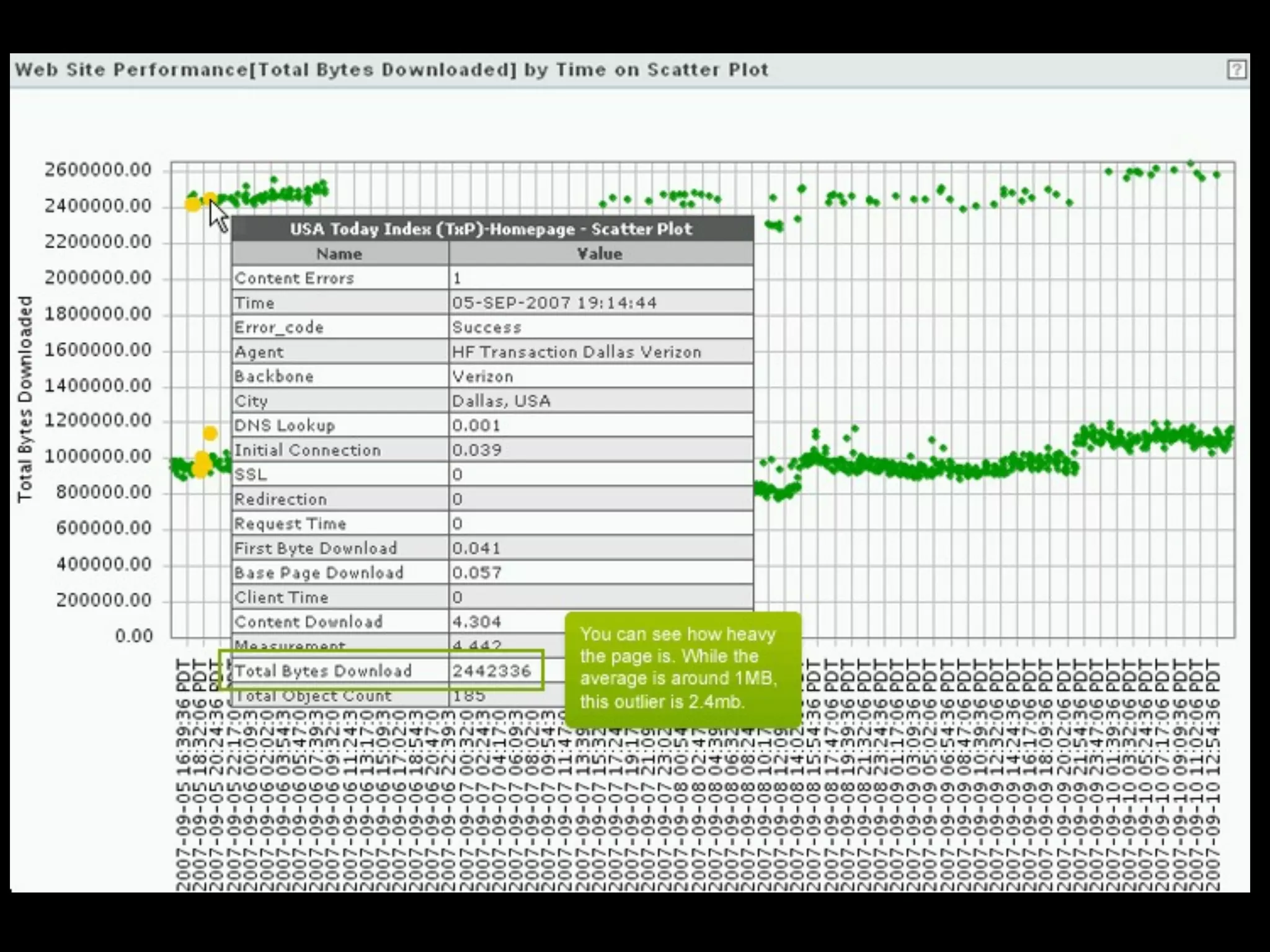1270x952 pixels.
Task: Click the help question mark icon
Action: (x=1236, y=69)
